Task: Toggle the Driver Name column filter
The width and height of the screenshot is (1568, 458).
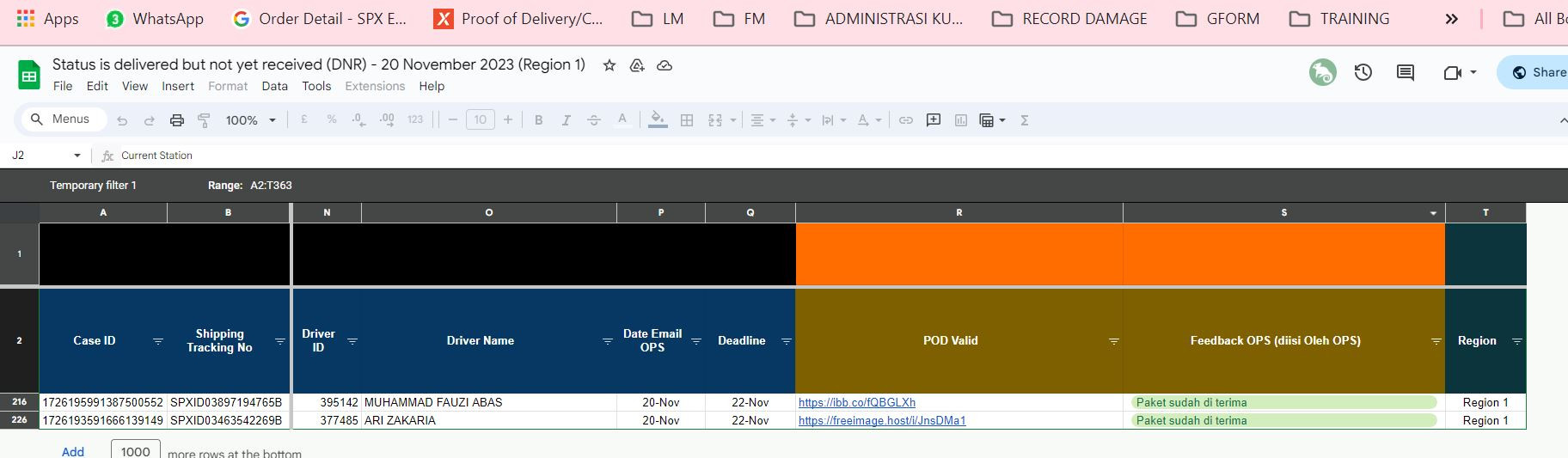Action: tap(607, 341)
